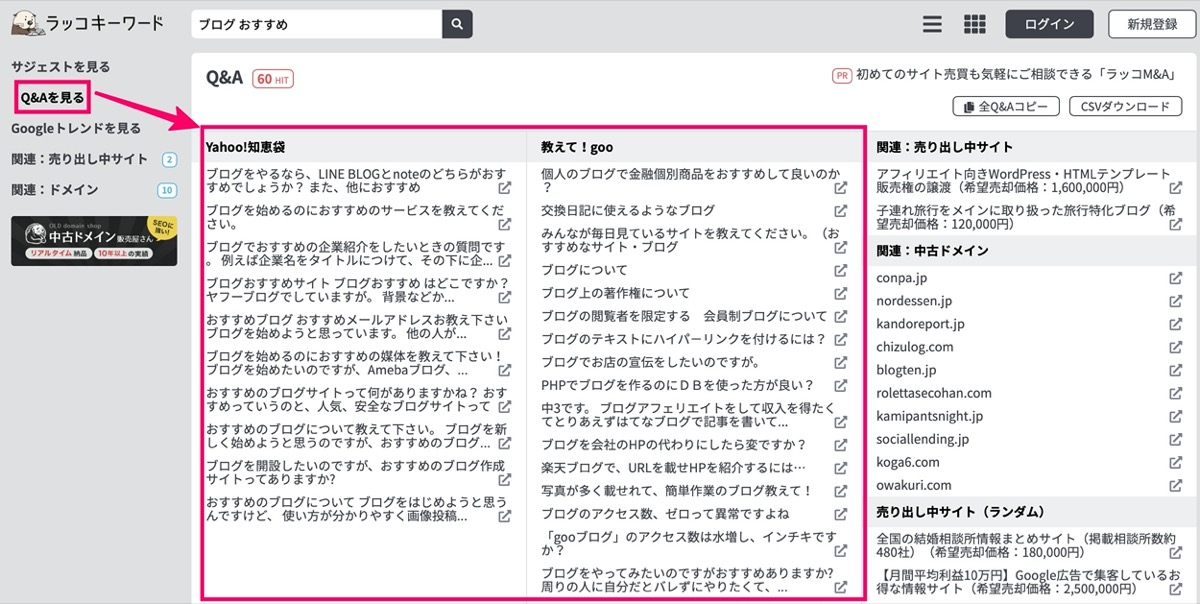Open external link icon for owakuri.com
The width and height of the screenshot is (1200, 604).
click(1176, 485)
